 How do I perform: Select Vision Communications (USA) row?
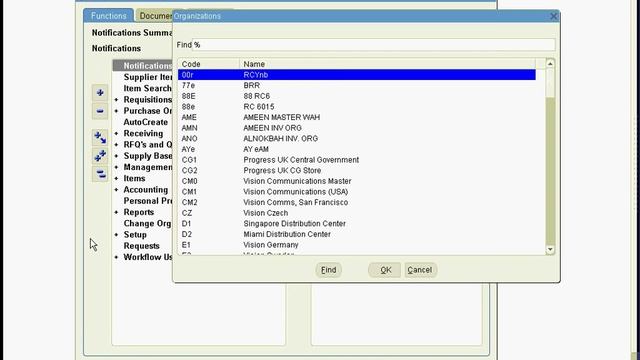tap(357, 191)
